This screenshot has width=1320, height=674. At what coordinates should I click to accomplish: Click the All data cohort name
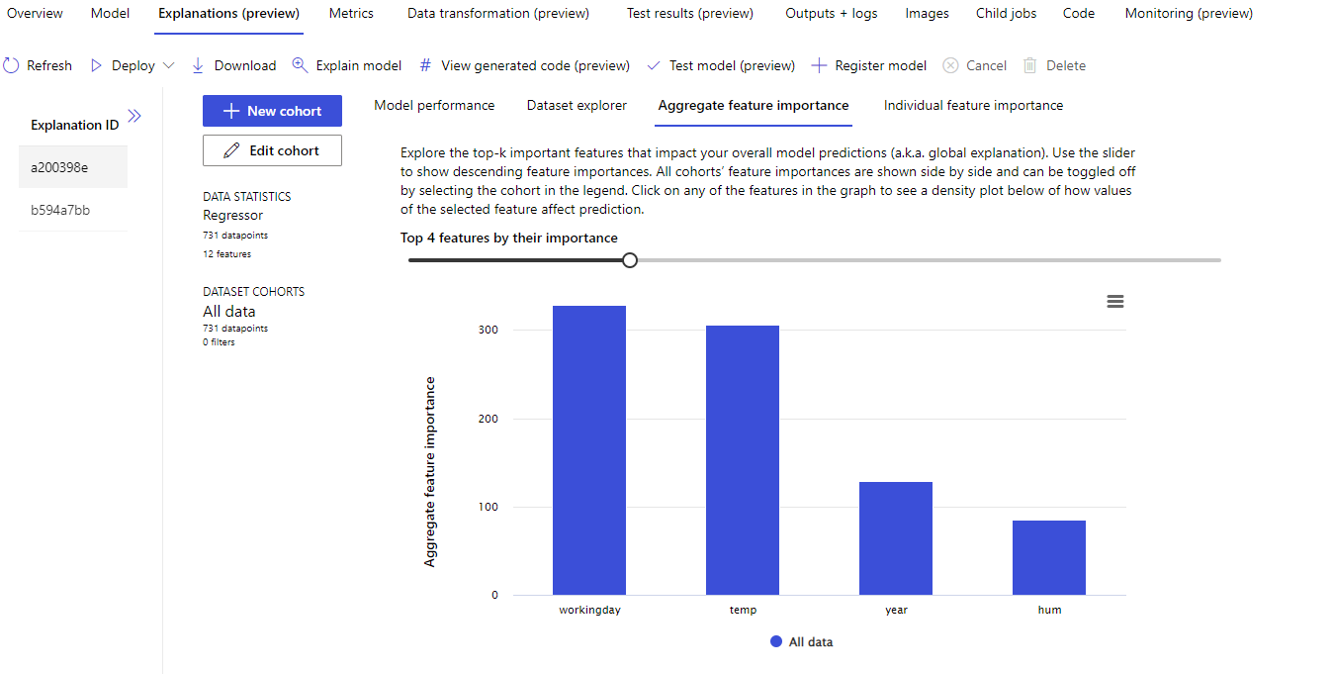coord(229,311)
